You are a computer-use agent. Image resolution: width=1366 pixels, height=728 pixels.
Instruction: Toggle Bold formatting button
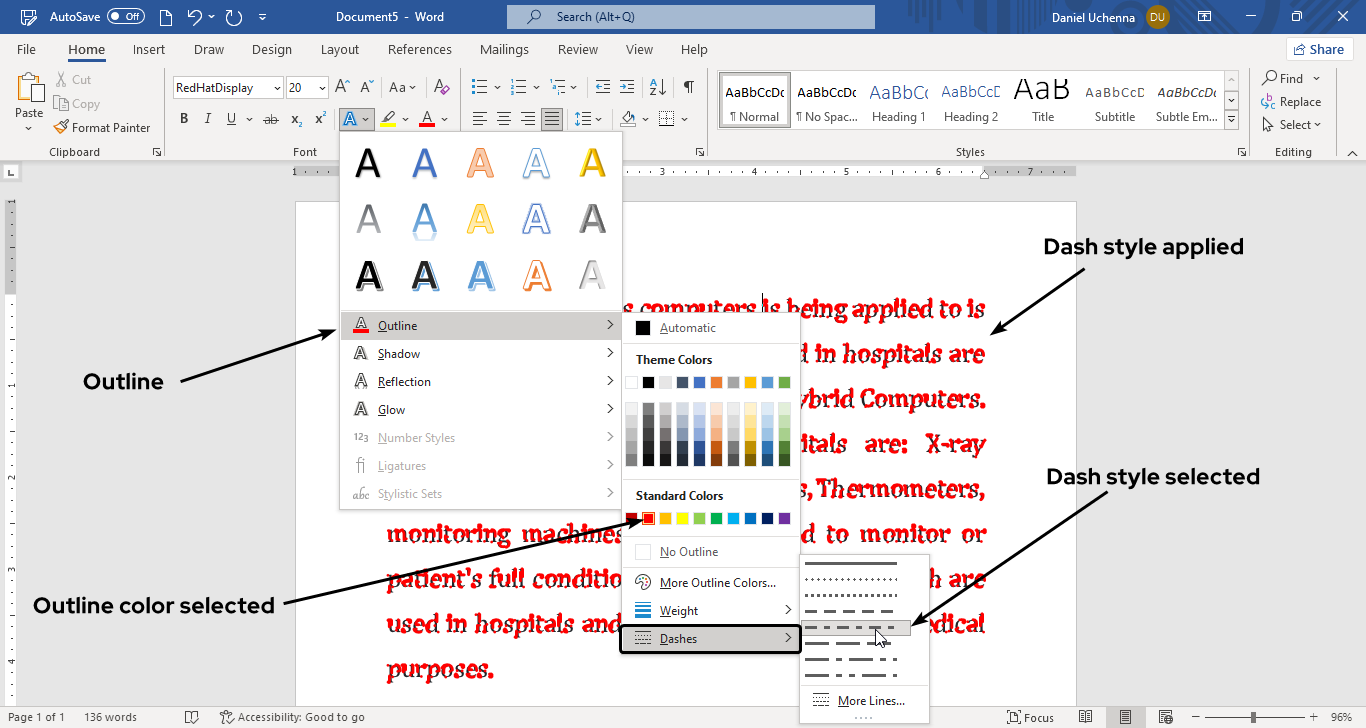coord(184,119)
